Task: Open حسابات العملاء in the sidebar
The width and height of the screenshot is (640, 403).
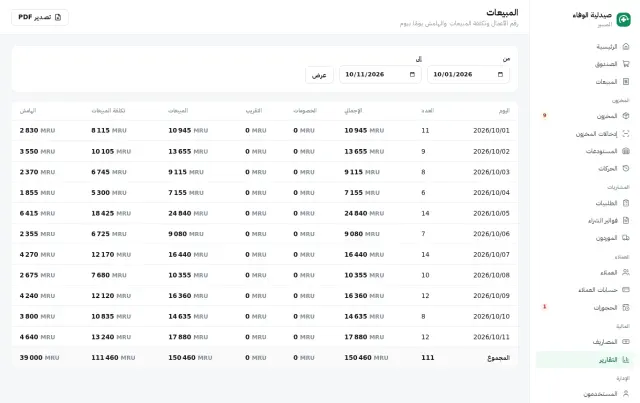Action: pyautogui.click(x=584, y=290)
